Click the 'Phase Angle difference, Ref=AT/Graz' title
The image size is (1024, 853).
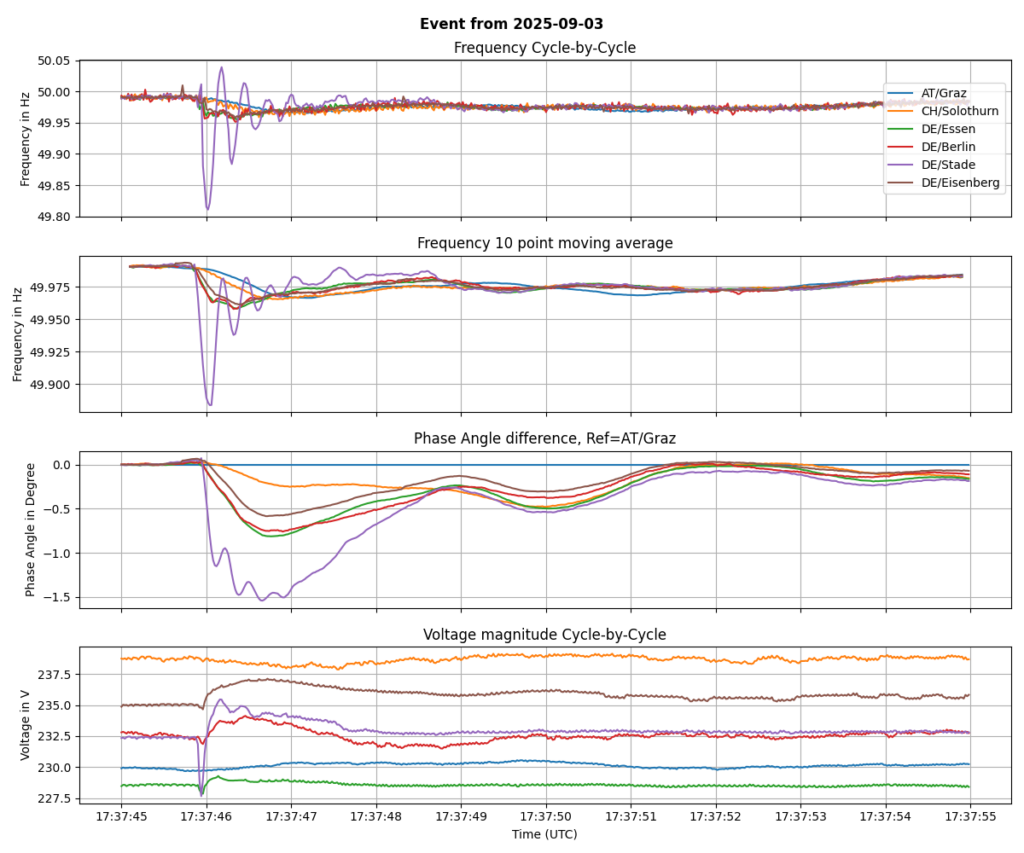544,438
